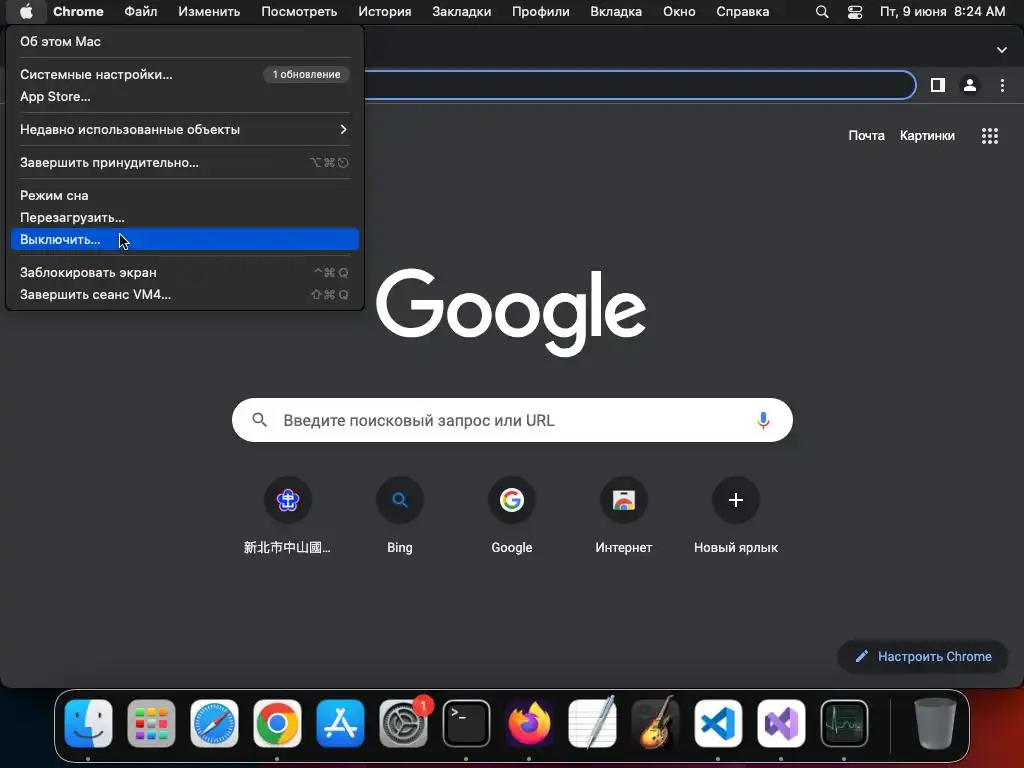Viewport: 1024px width, 768px height.
Task: Open Chrome three-dot menu
Action: pyautogui.click(x=1002, y=85)
